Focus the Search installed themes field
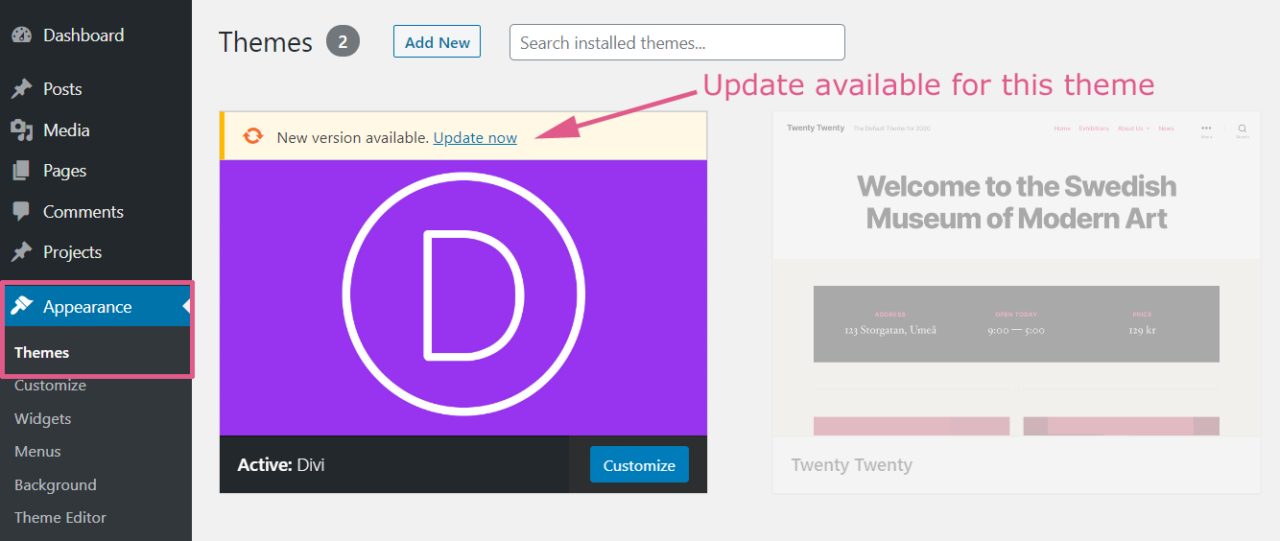The width and height of the screenshot is (1280, 541). coord(677,42)
